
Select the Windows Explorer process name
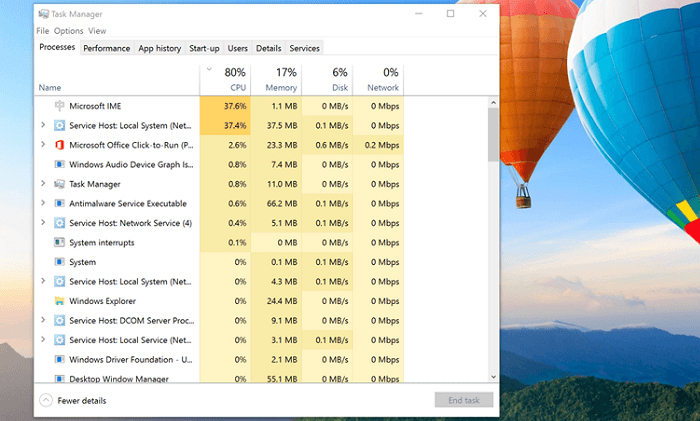(x=102, y=301)
